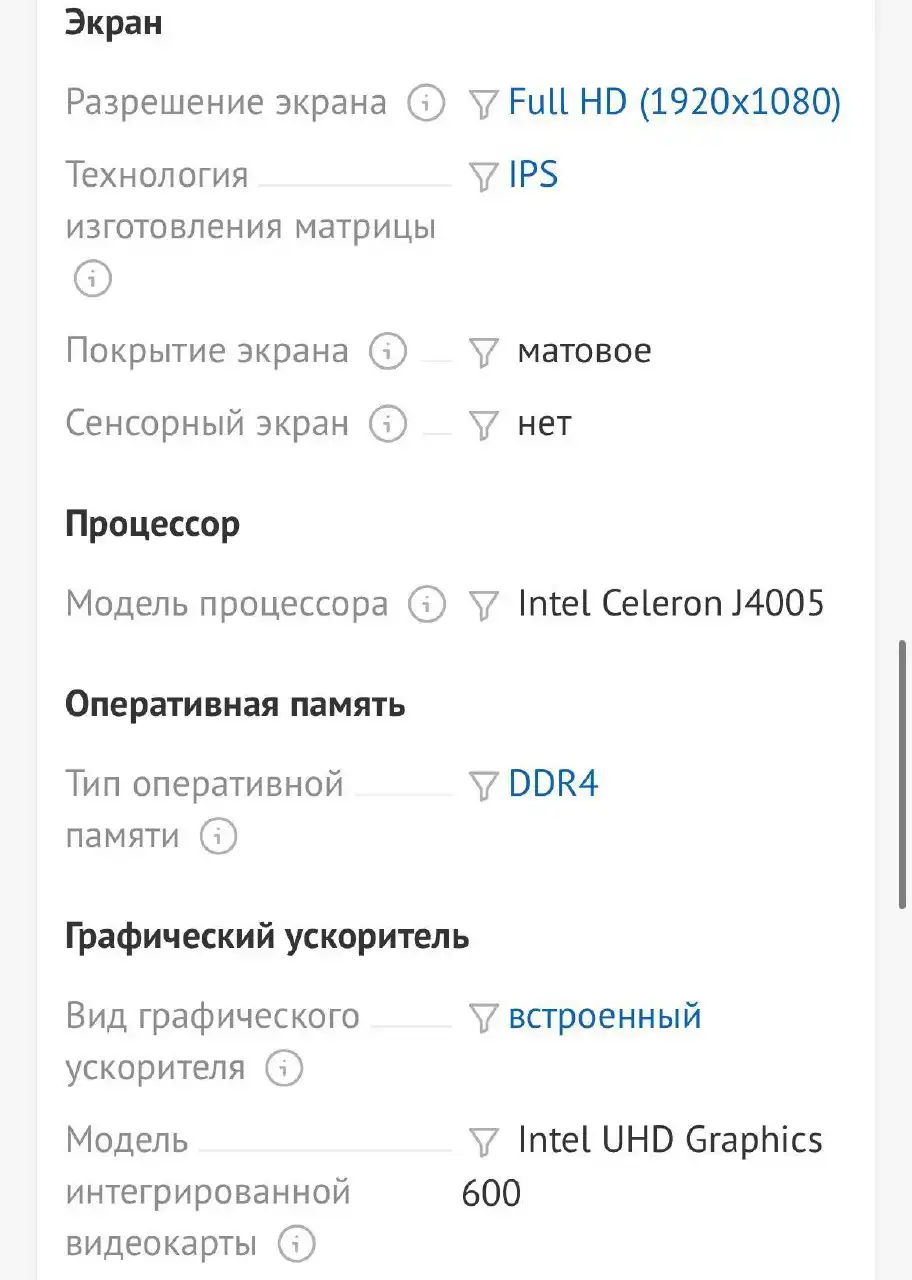
Task: Follow the IPS technology link
Action: (x=534, y=174)
